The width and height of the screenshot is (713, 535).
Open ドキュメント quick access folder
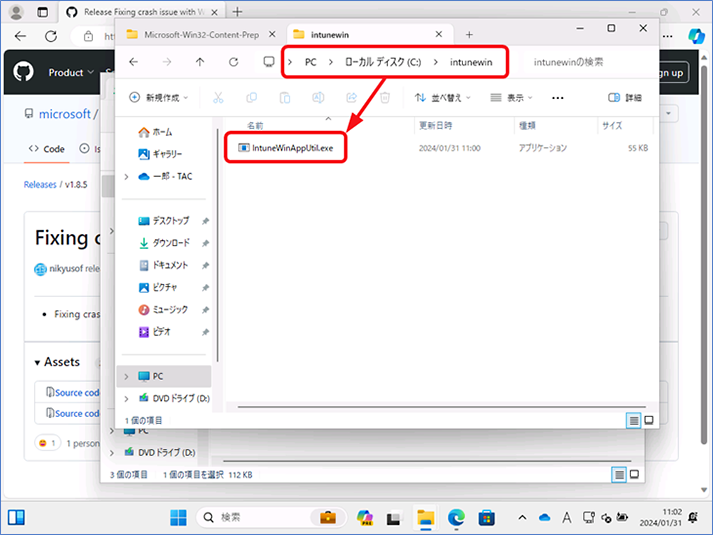[x=163, y=265]
